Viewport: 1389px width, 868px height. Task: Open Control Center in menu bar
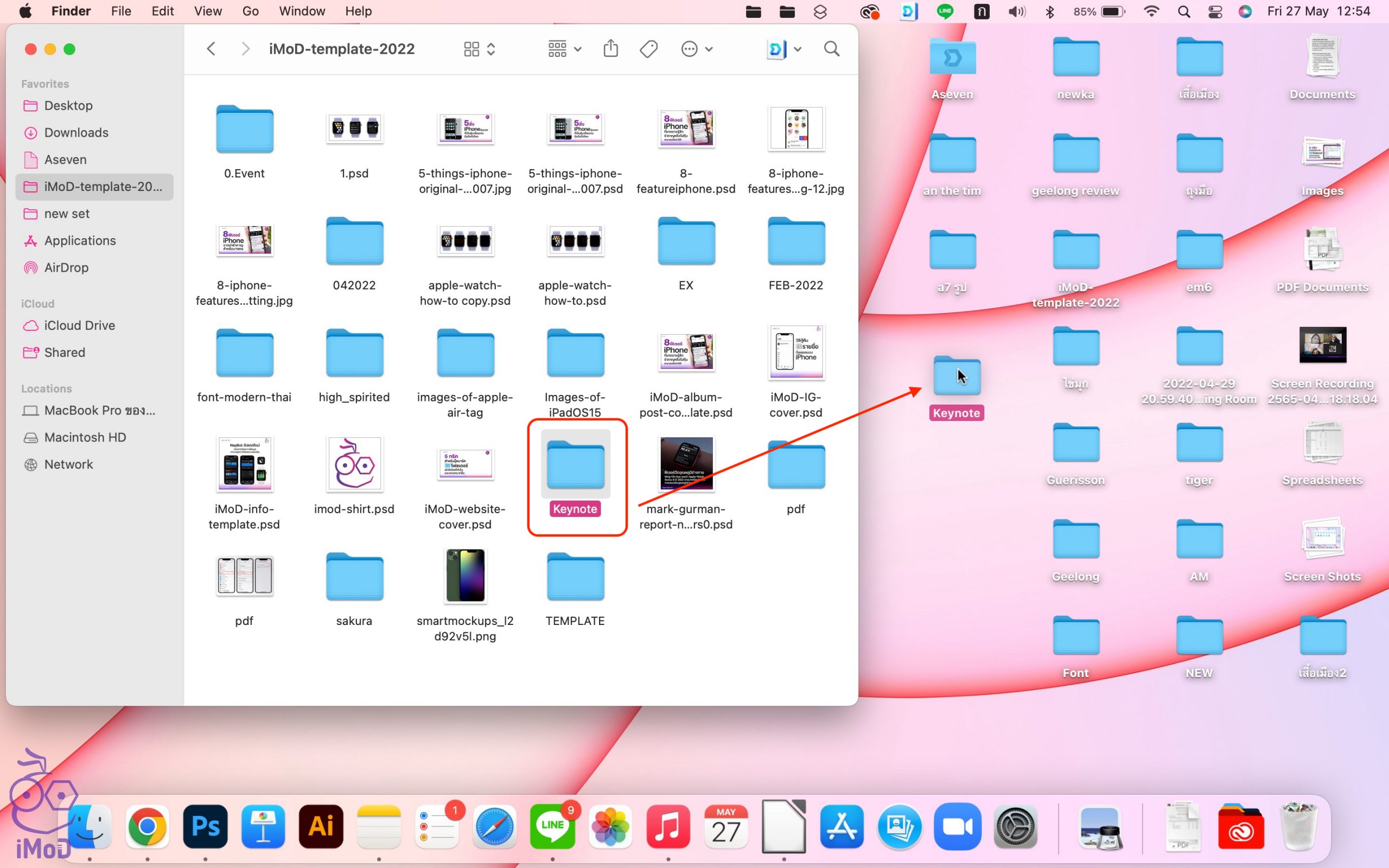pos(1214,11)
